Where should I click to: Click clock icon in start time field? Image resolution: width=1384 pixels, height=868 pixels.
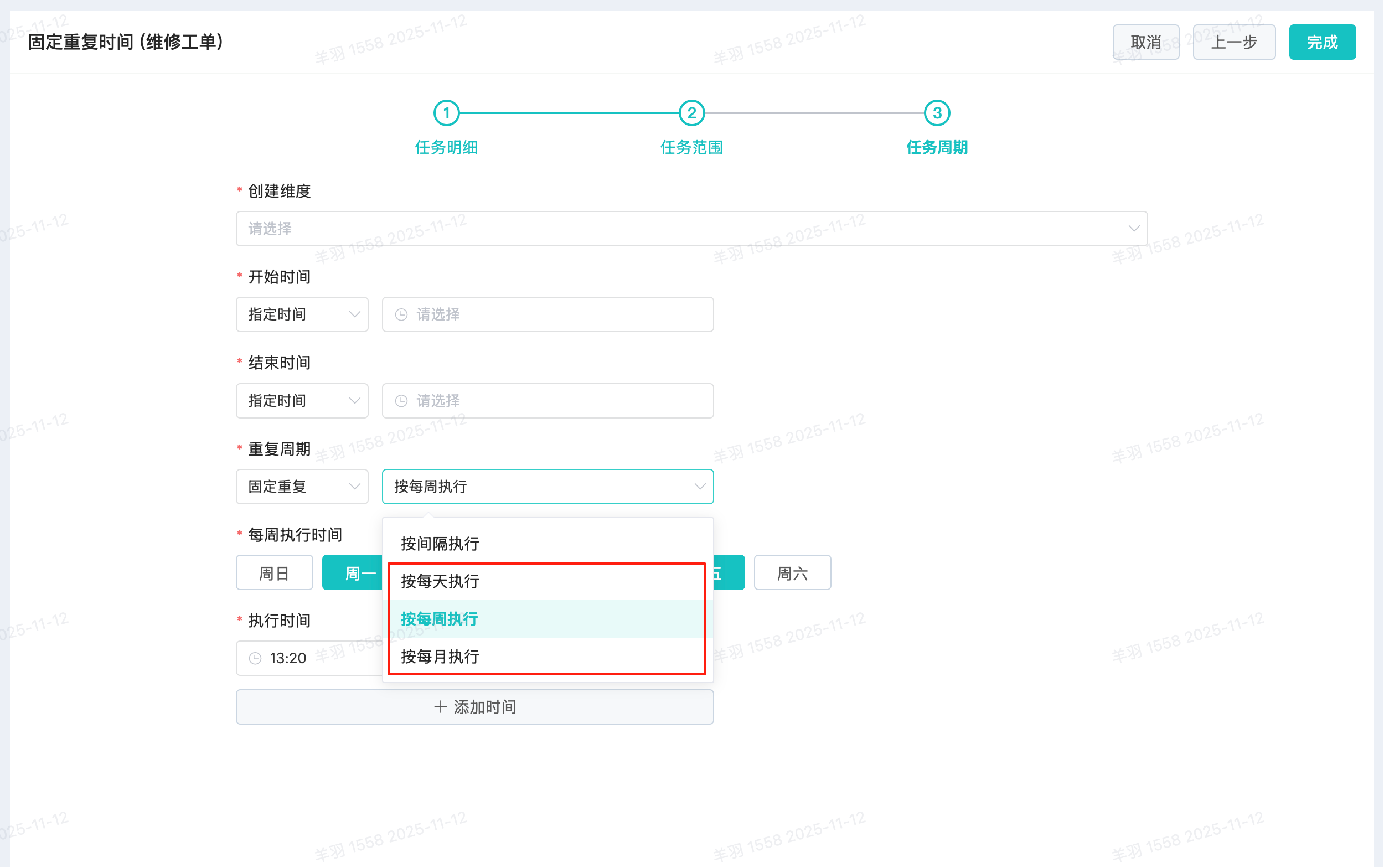[x=401, y=314]
